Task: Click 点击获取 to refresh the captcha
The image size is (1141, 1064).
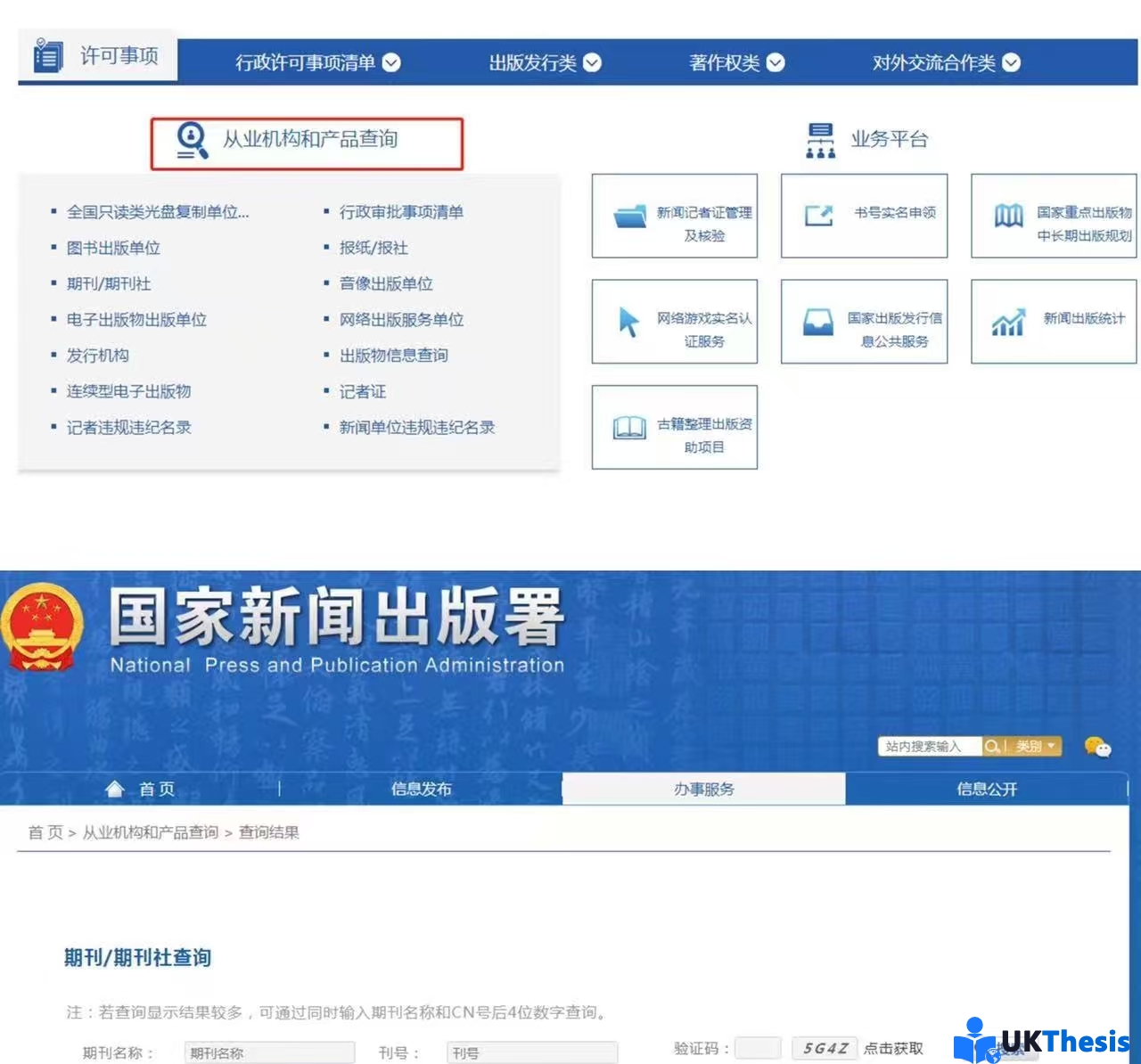Action: point(894,1048)
